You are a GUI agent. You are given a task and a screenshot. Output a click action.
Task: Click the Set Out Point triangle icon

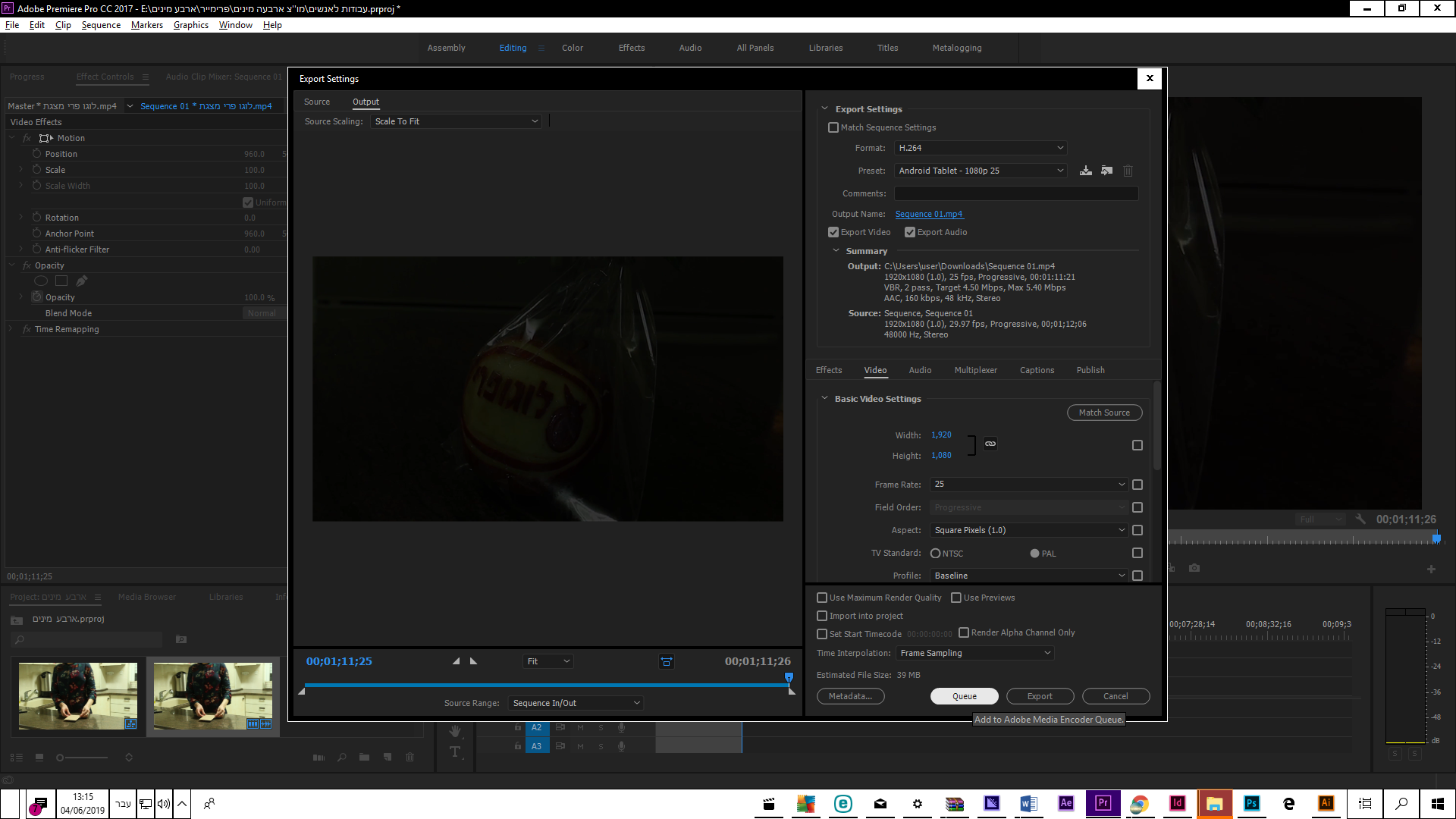(x=474, y=661)
